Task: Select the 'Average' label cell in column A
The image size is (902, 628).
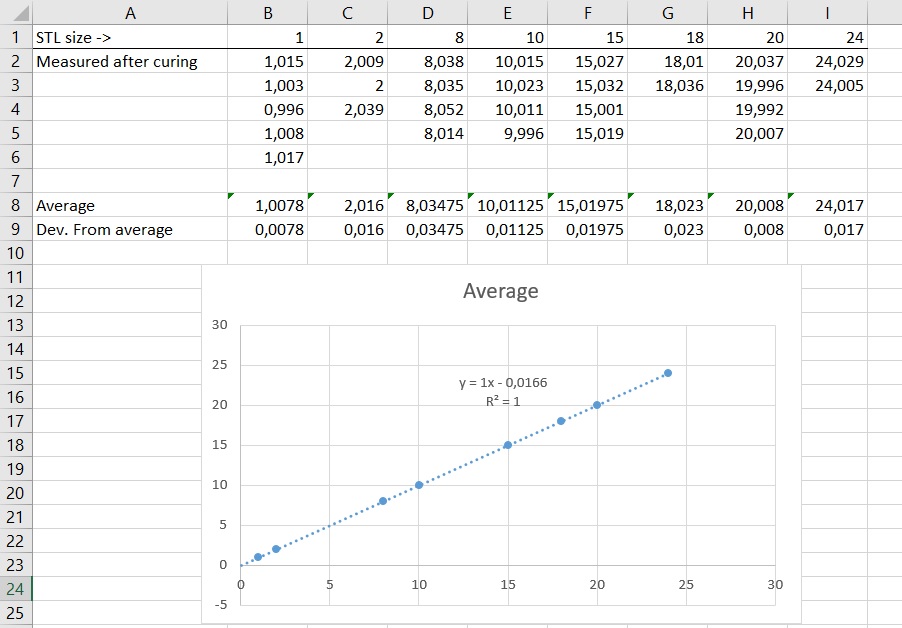Action: [130, 206]
